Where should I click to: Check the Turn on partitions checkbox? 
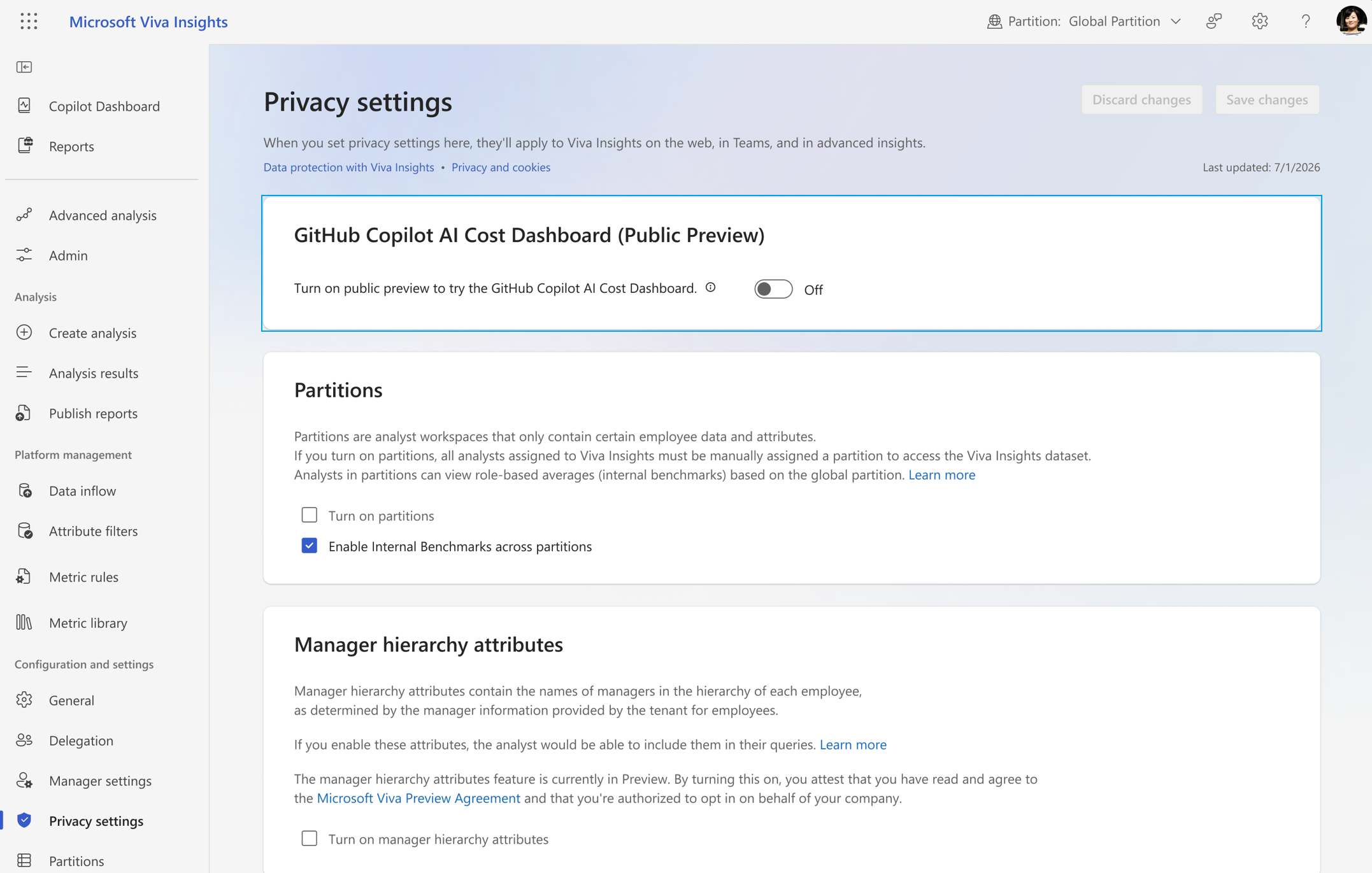point(309,515)
